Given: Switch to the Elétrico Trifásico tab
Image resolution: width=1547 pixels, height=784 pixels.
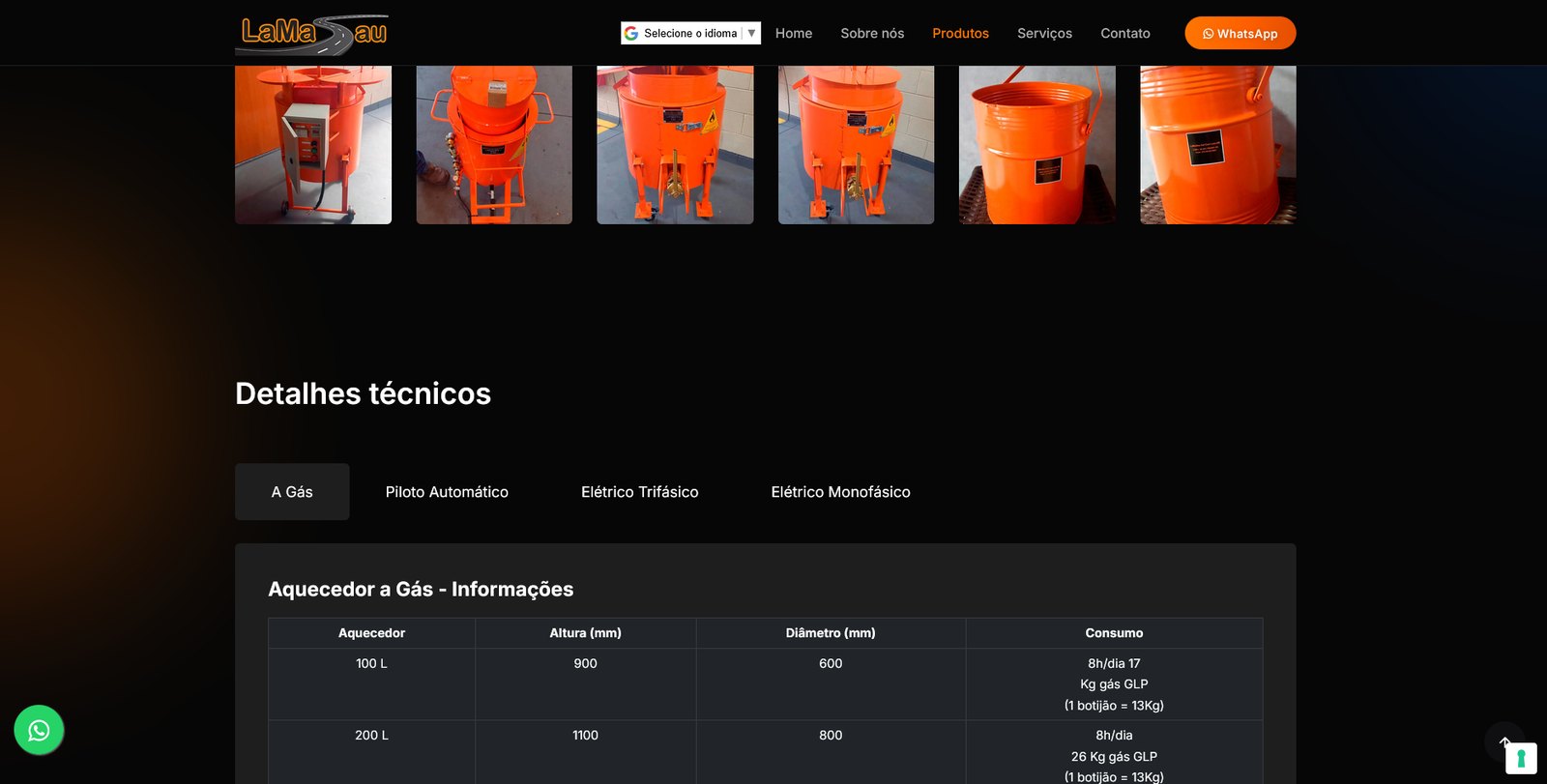Looking at the screenshot, I should (640, 492).
